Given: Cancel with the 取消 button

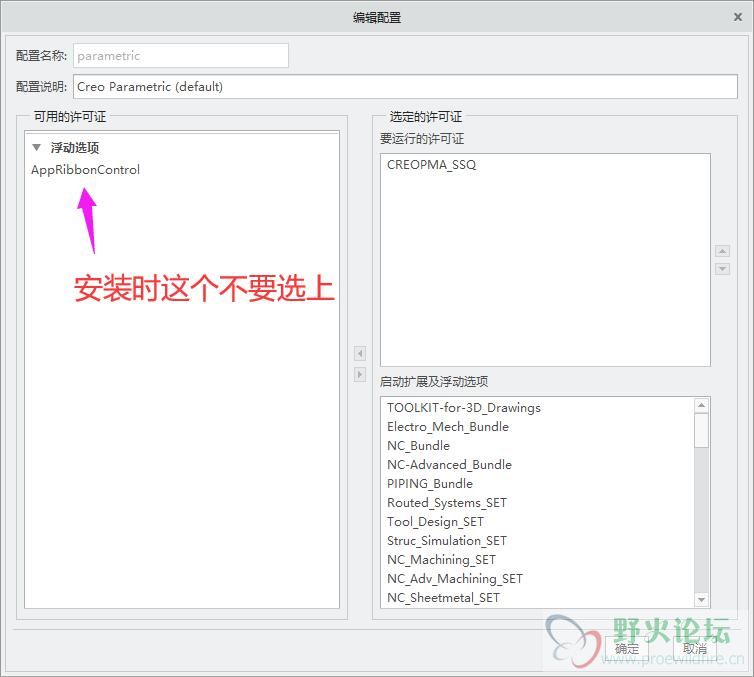Looking at the screenshot, I should point(694,649).
